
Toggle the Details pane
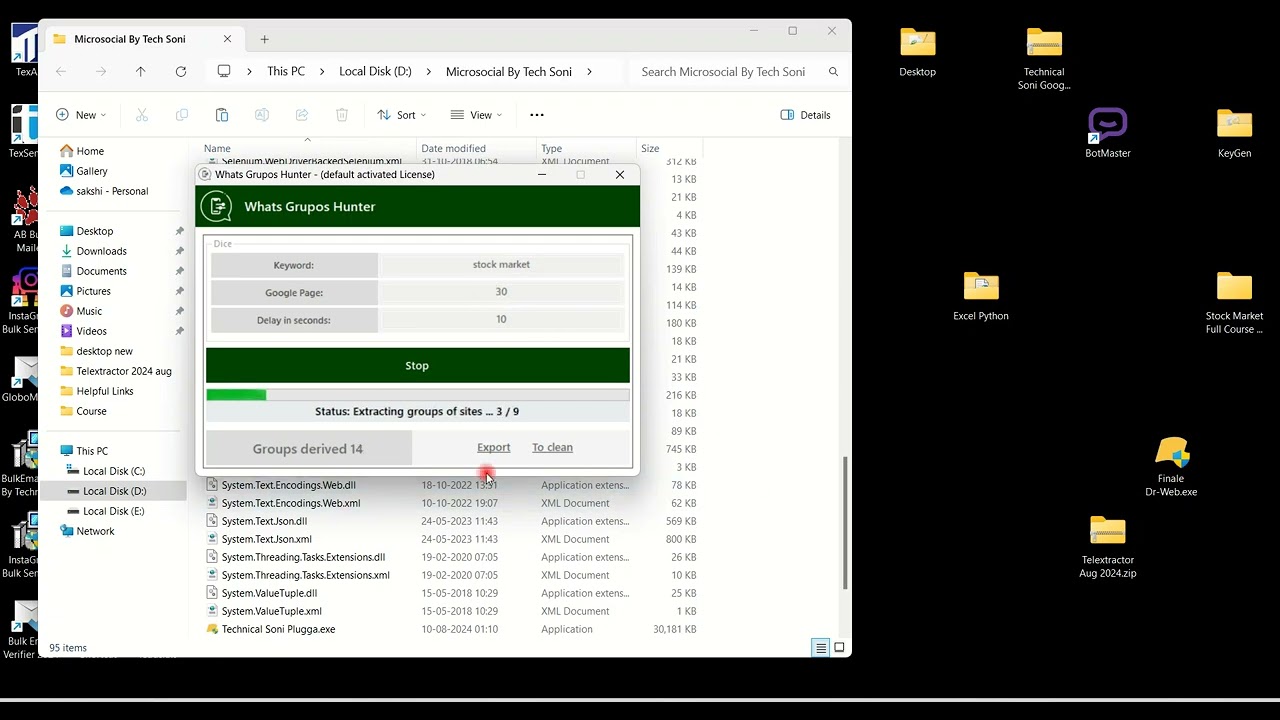click(x=806, y=115)
